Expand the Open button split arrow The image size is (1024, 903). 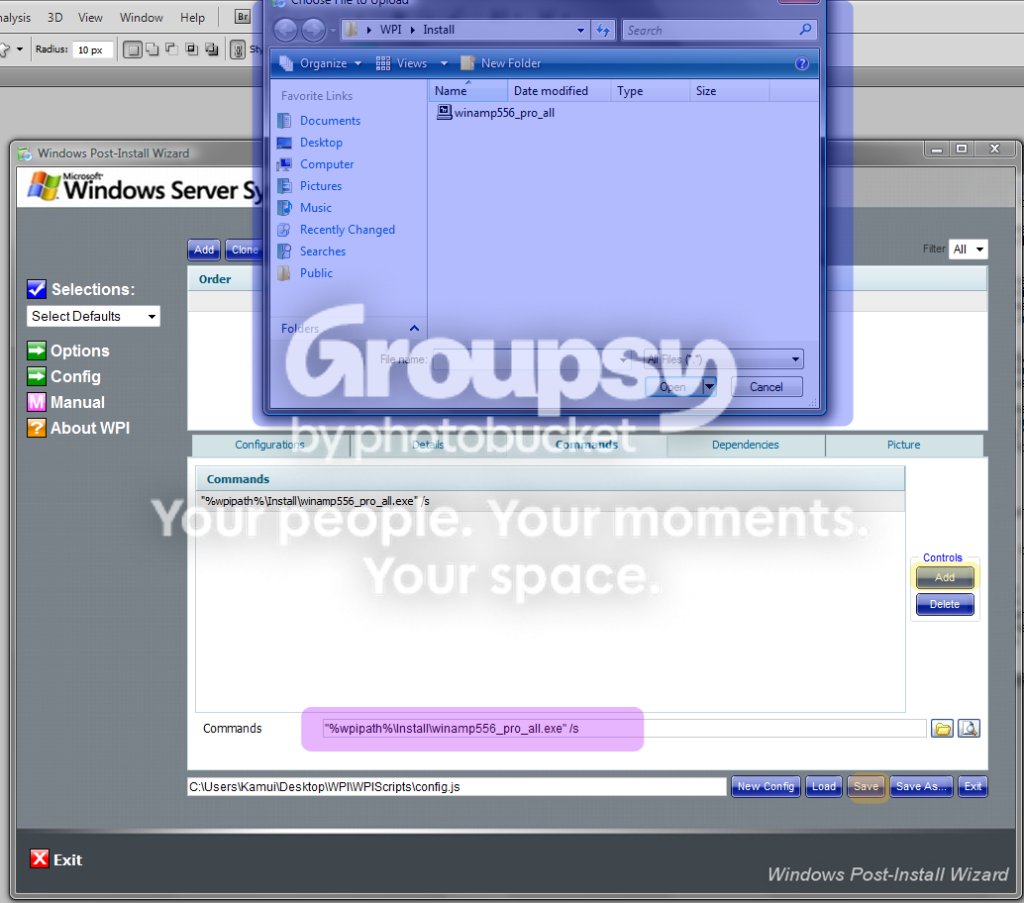click(710, 387)
